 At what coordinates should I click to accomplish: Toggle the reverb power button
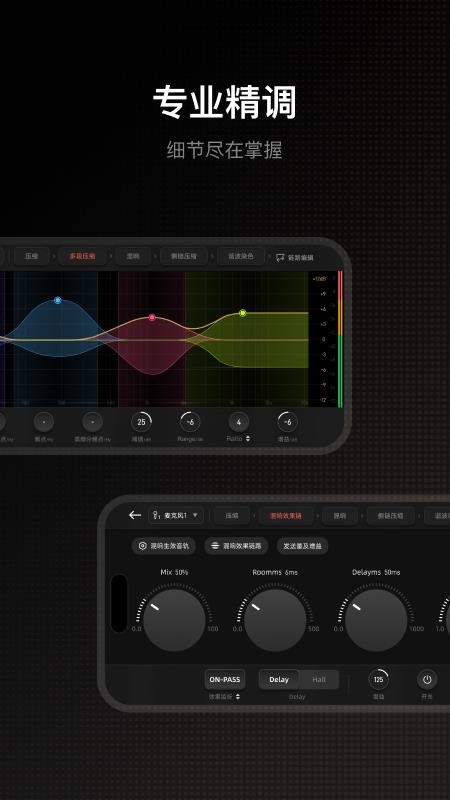point(427,680)
